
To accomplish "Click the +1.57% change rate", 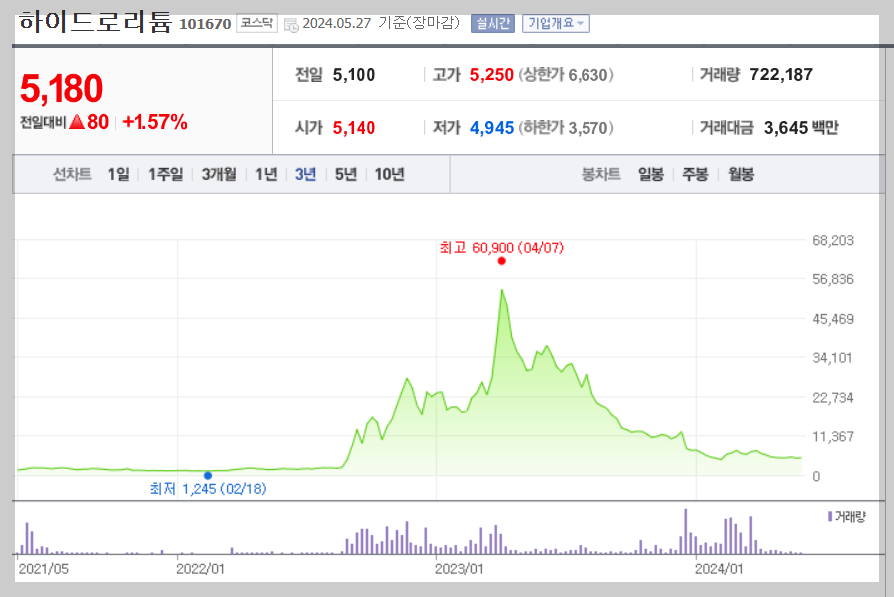I will pos(155,121).
